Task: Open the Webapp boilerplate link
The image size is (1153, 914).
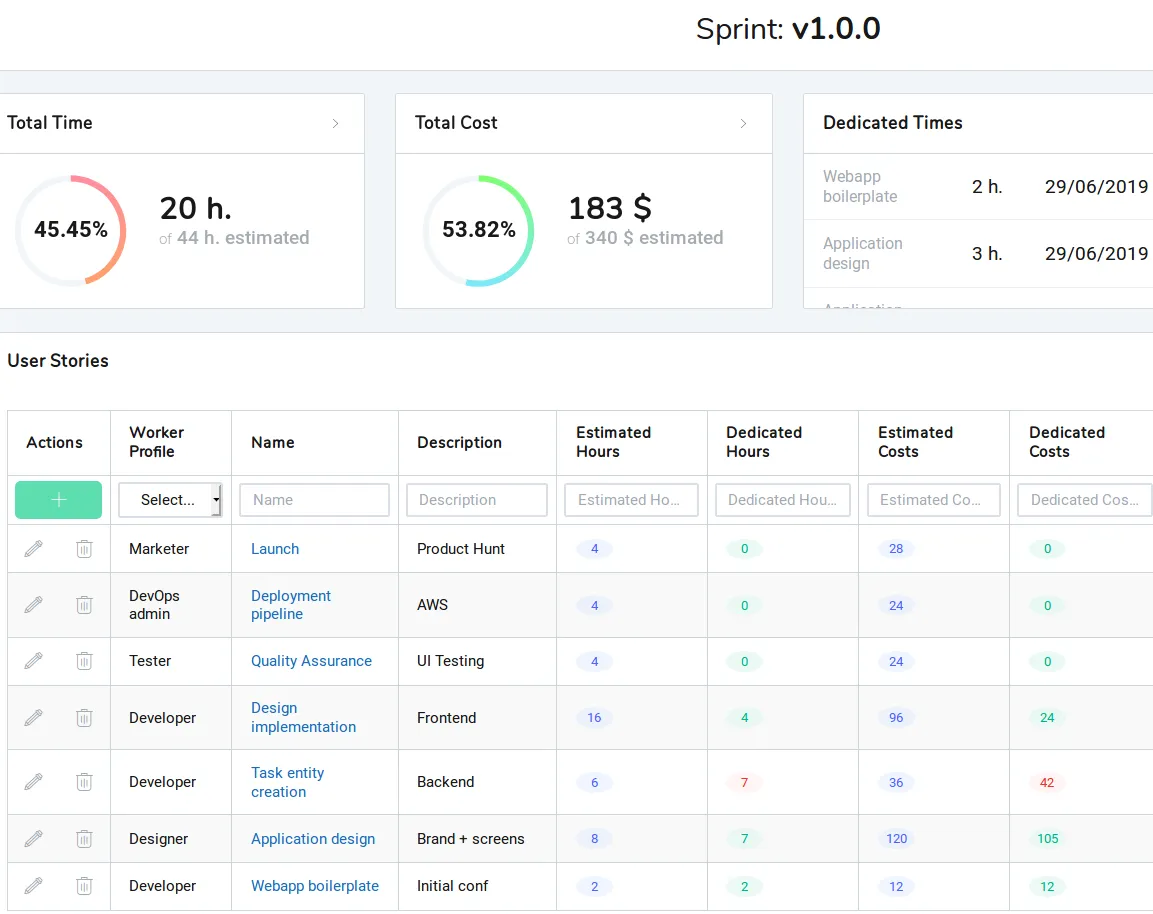Action: (314, 886)
